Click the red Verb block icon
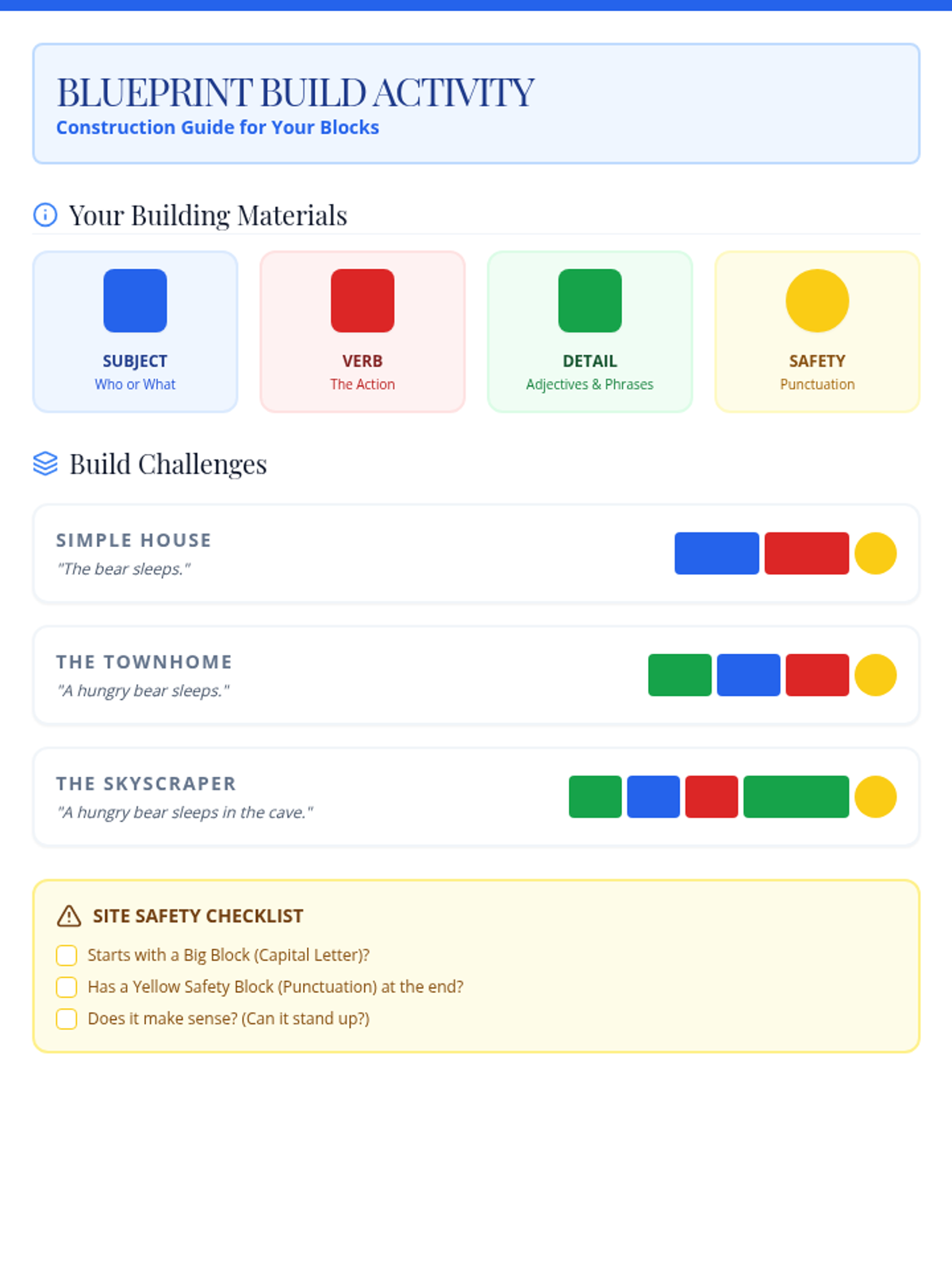The height and width of the screenshot is (1270, 952). [363, 301]
